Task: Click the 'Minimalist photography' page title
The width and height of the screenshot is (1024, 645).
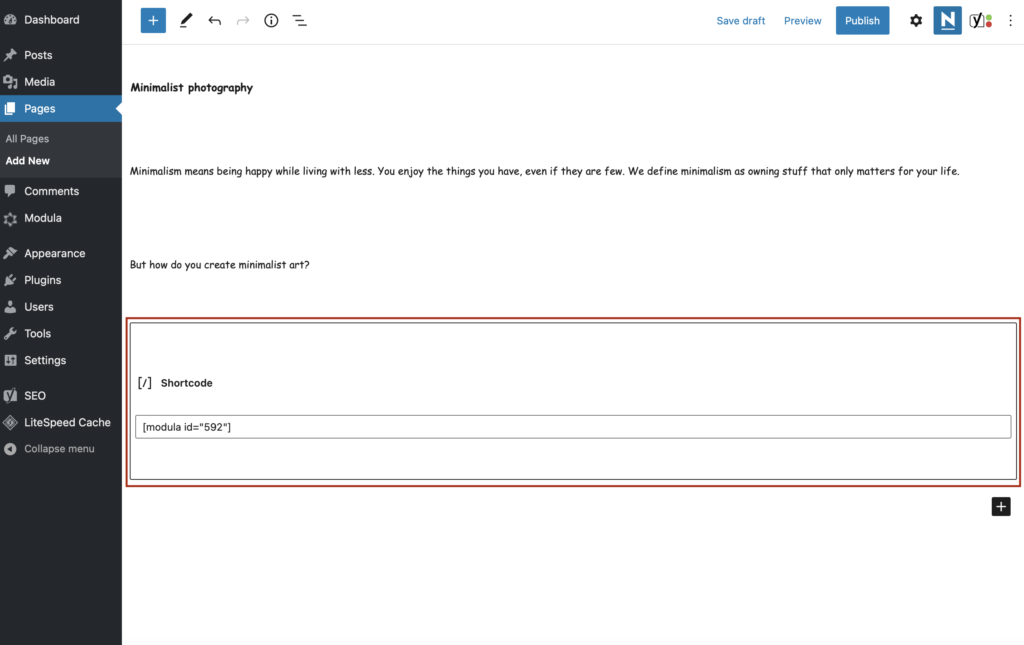Action: point(191,87)
